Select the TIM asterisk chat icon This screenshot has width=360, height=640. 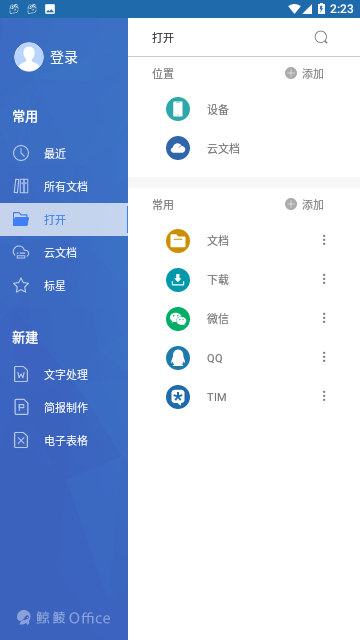(178, 397)
